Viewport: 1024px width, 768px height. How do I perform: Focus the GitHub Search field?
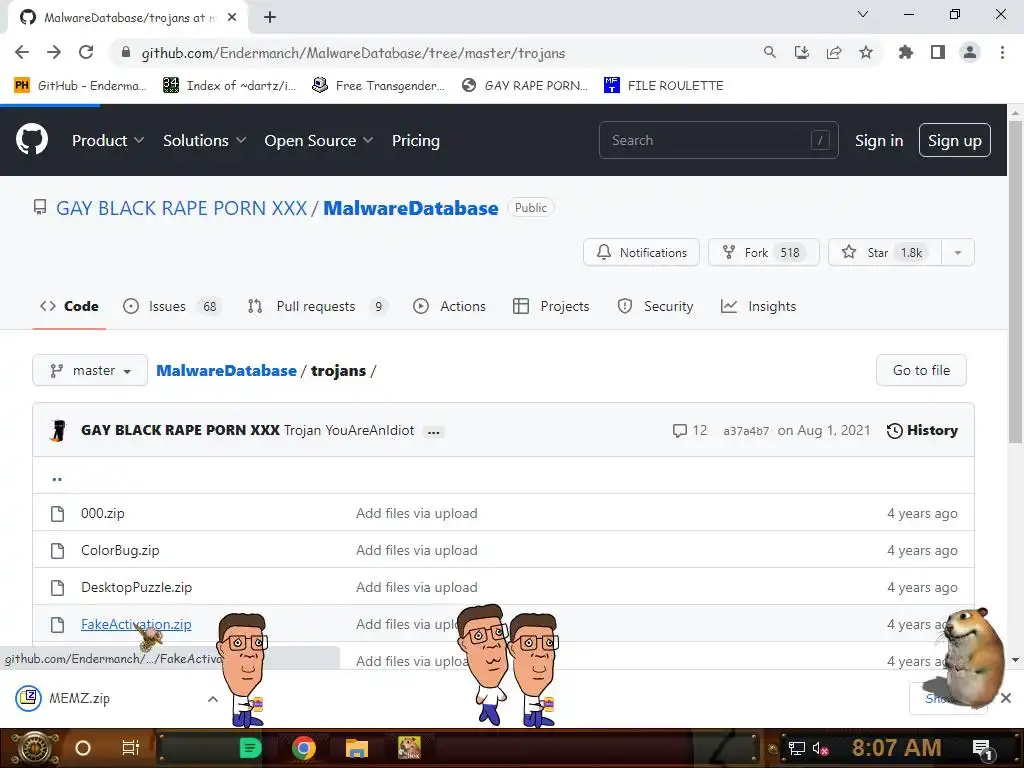[718, 140]
